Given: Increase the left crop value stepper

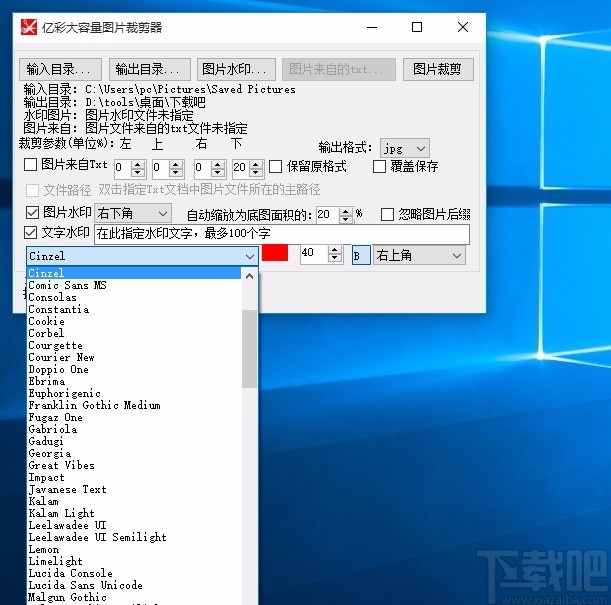Looking at the screenshot, I should click(x=138, y=164).
